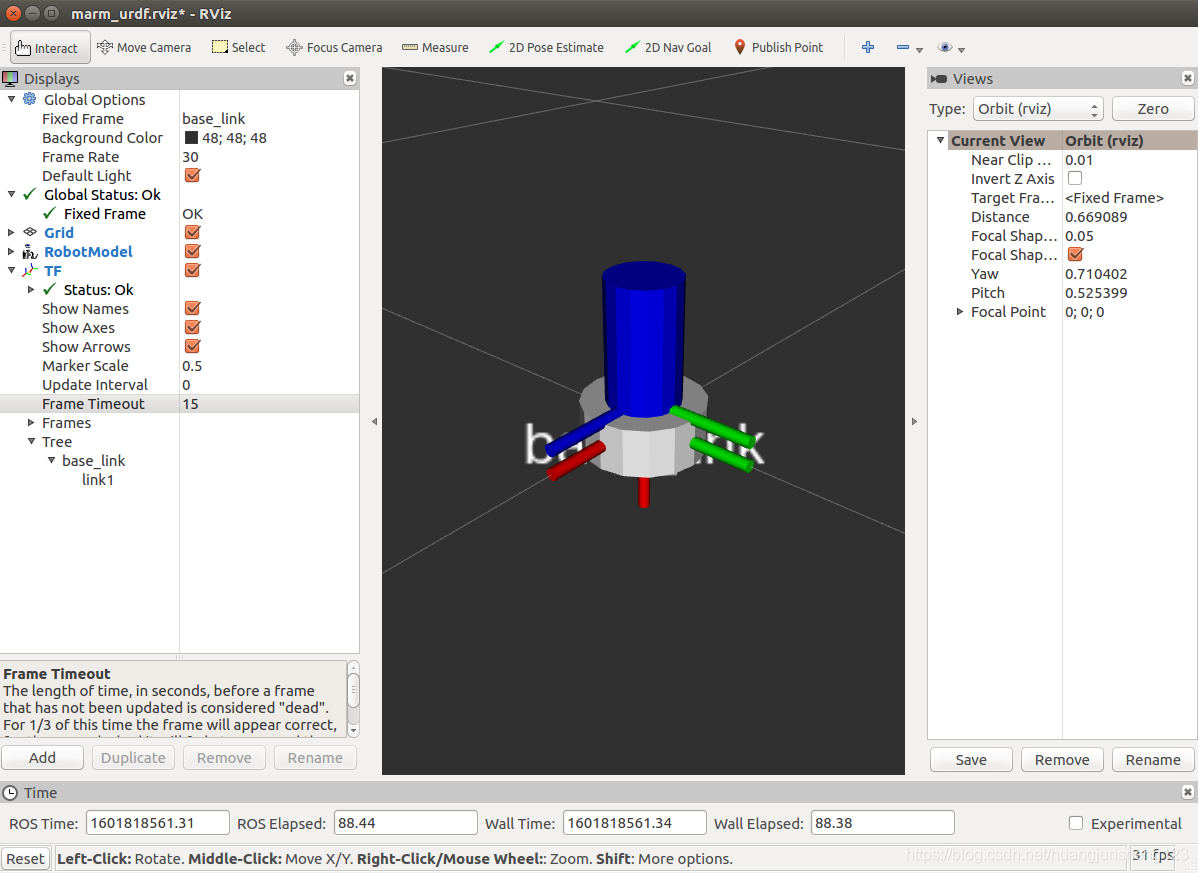Uncheck Show Names
Image resolution: width=1198 pixels, height=873 pixels.
193,308
